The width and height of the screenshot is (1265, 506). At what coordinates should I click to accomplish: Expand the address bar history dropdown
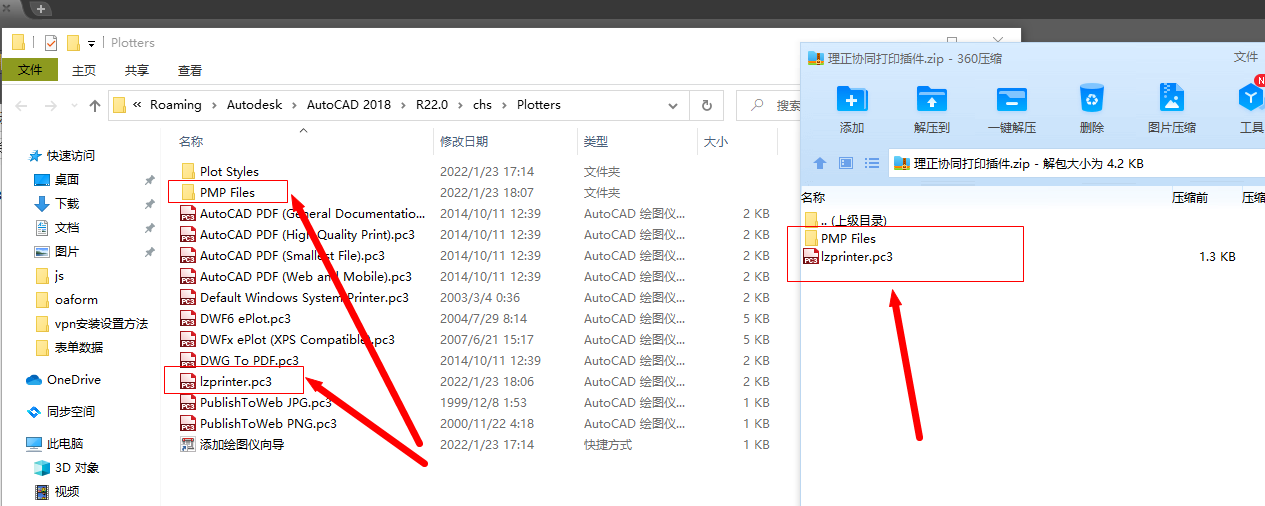click(x=674, y=105)
